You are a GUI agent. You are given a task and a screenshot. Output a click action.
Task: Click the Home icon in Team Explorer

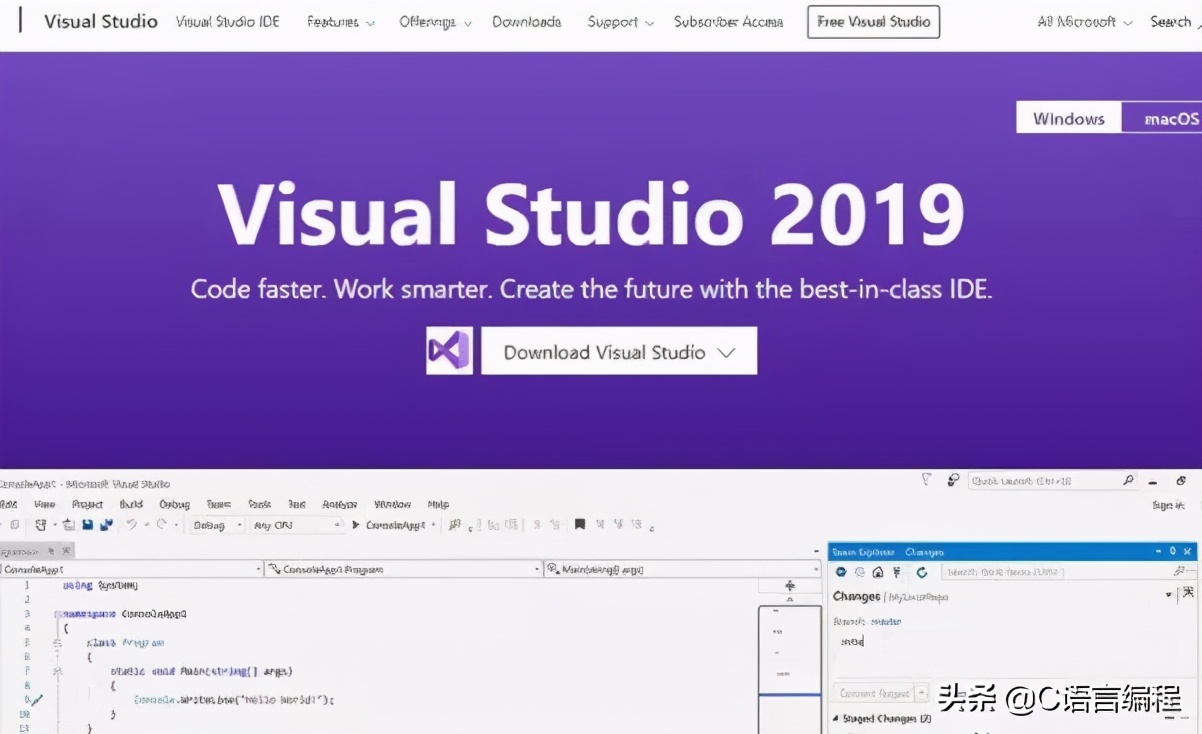click(x=877, y=572)
